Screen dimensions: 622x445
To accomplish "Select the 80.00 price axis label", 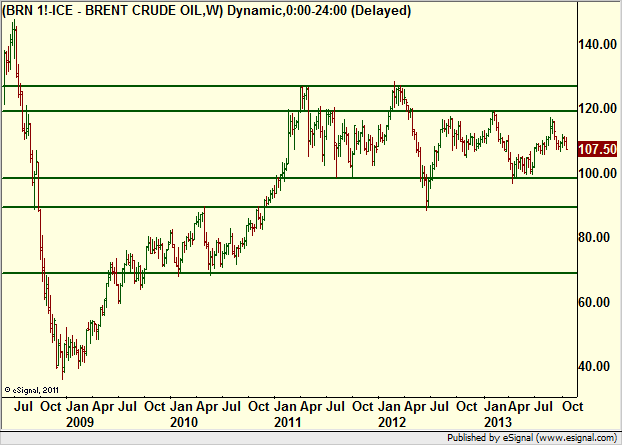I will (594, 237).
